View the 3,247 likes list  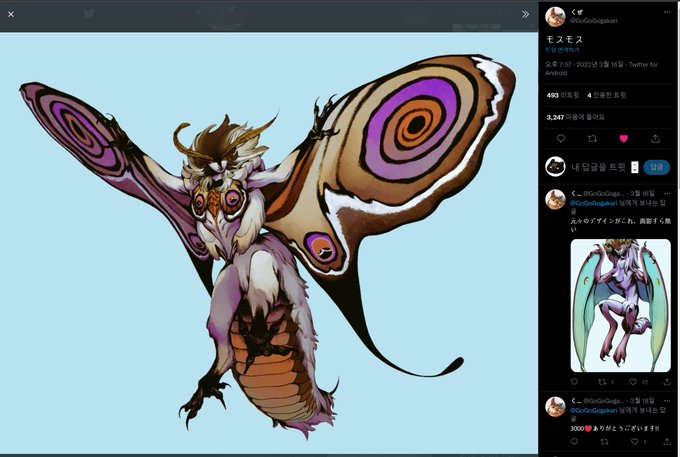575,117
